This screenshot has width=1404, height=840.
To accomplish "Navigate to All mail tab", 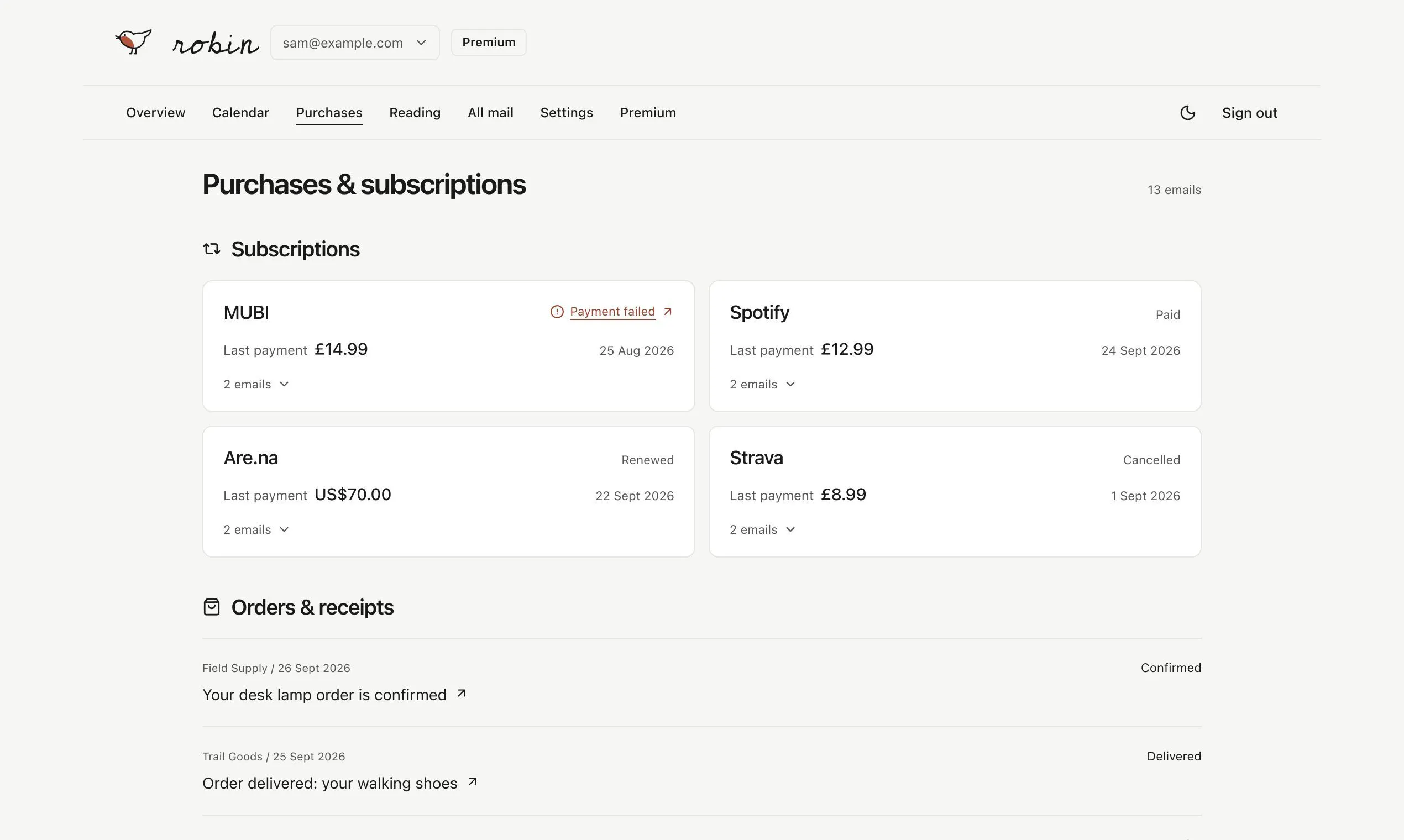I will 490,113.
